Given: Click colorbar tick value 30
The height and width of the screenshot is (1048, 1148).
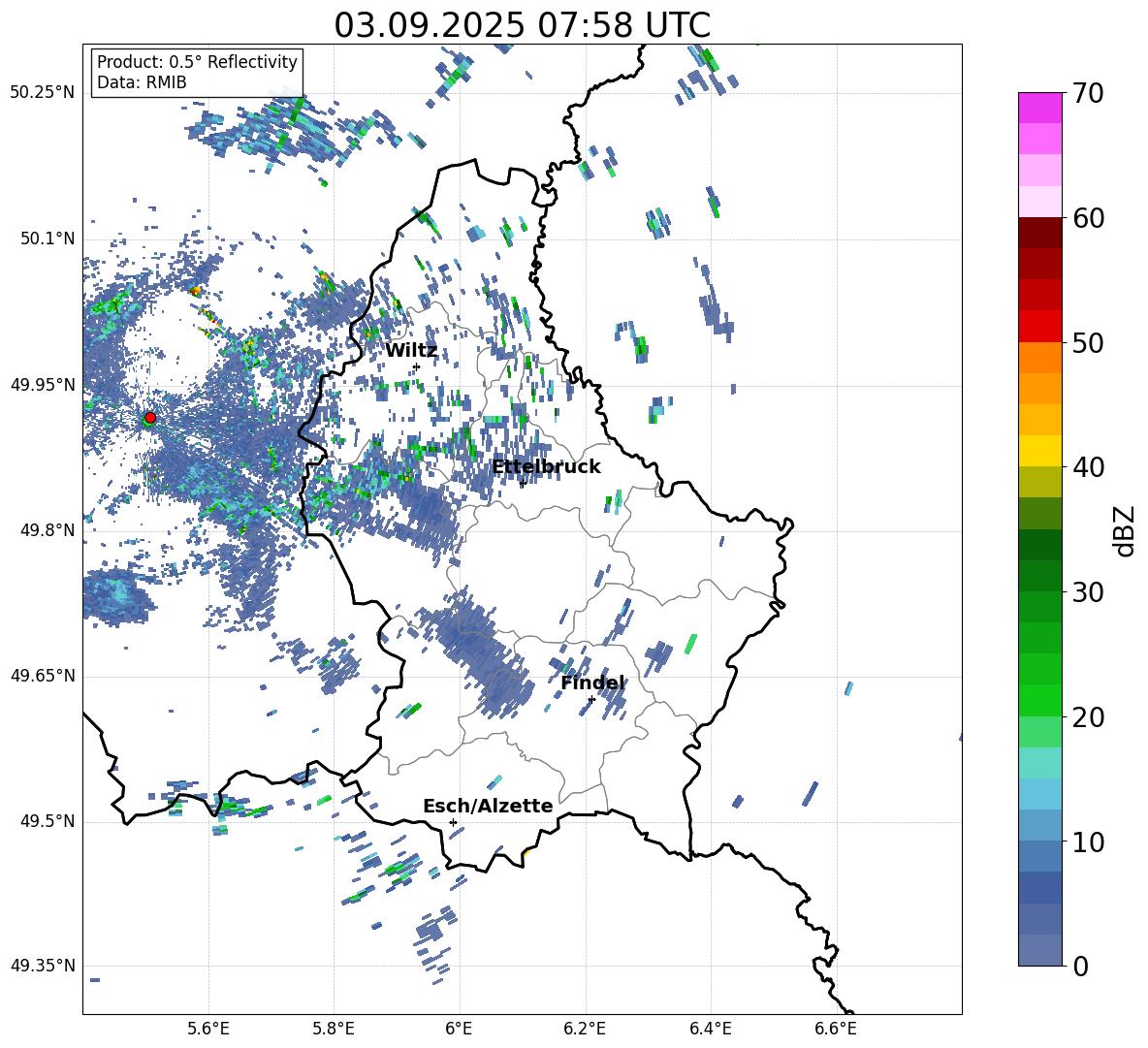Looking at the screenshot, I should point(1088,592).
